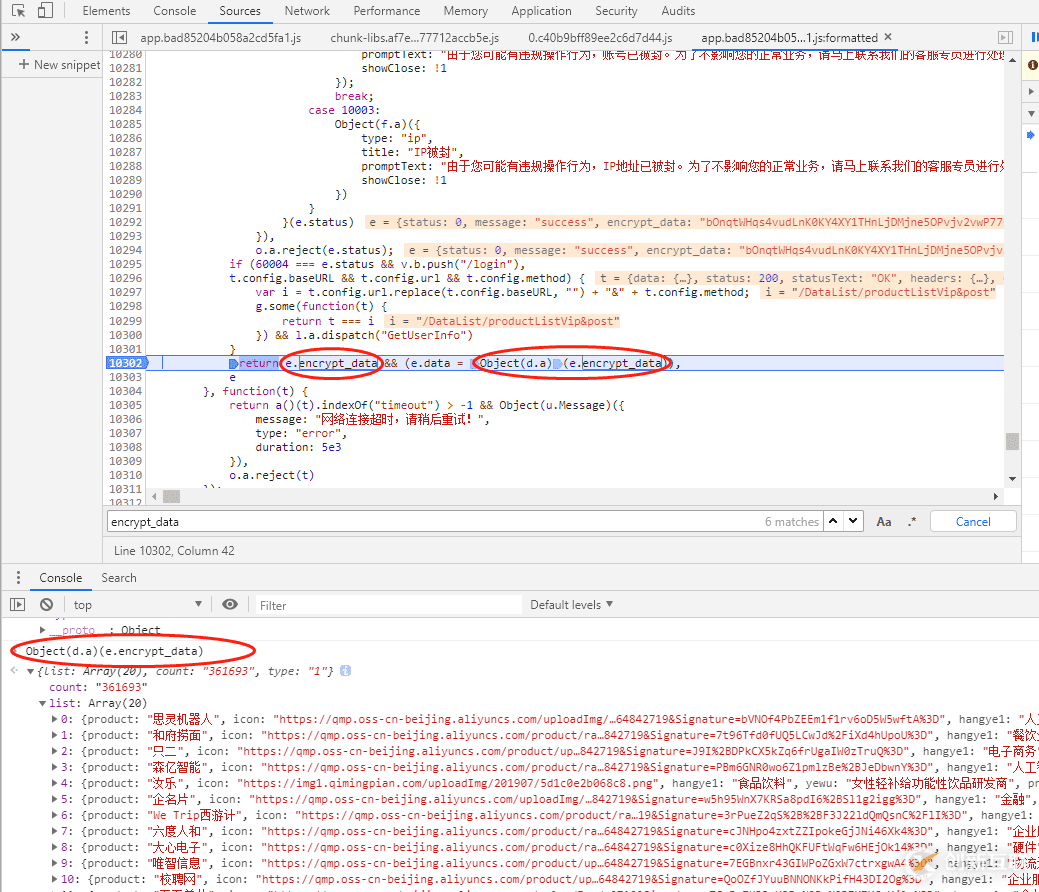Click the New snippet button
The image size is (1039, 892).
coord(59,65)
